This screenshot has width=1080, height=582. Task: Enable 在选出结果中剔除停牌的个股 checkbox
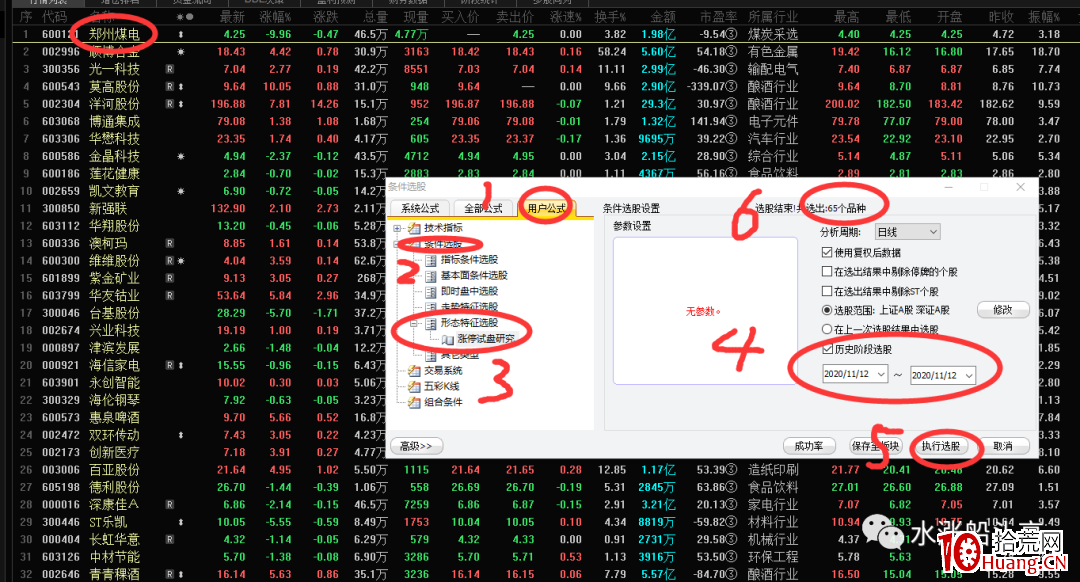pos(827,272)
